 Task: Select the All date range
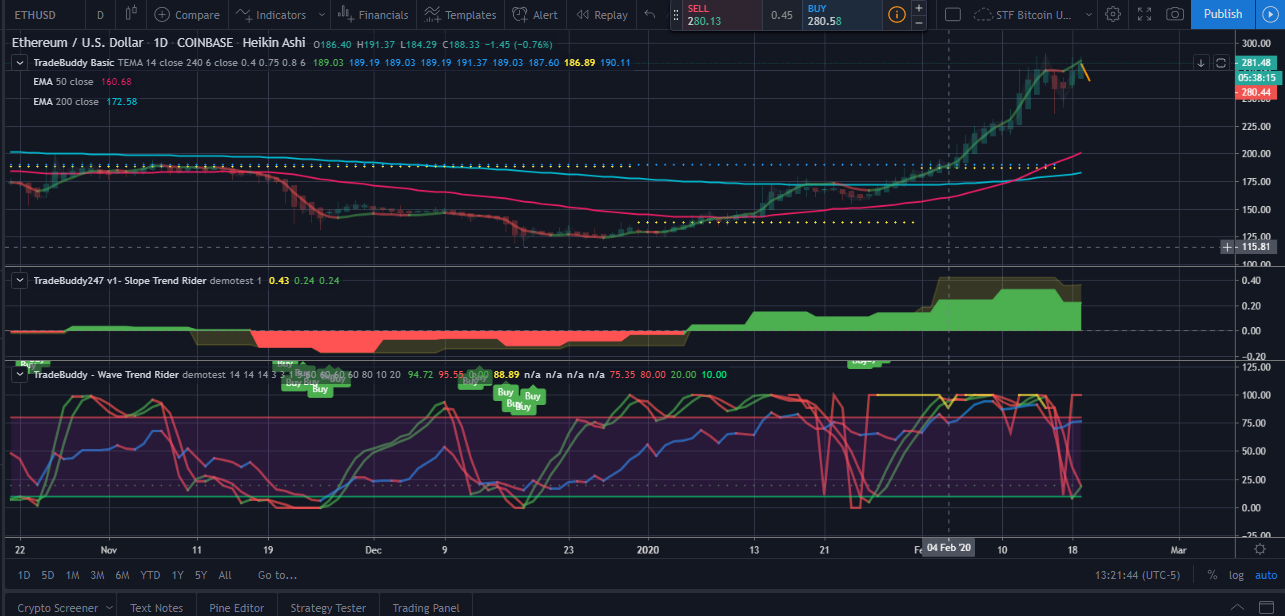[x=225, y=575]
